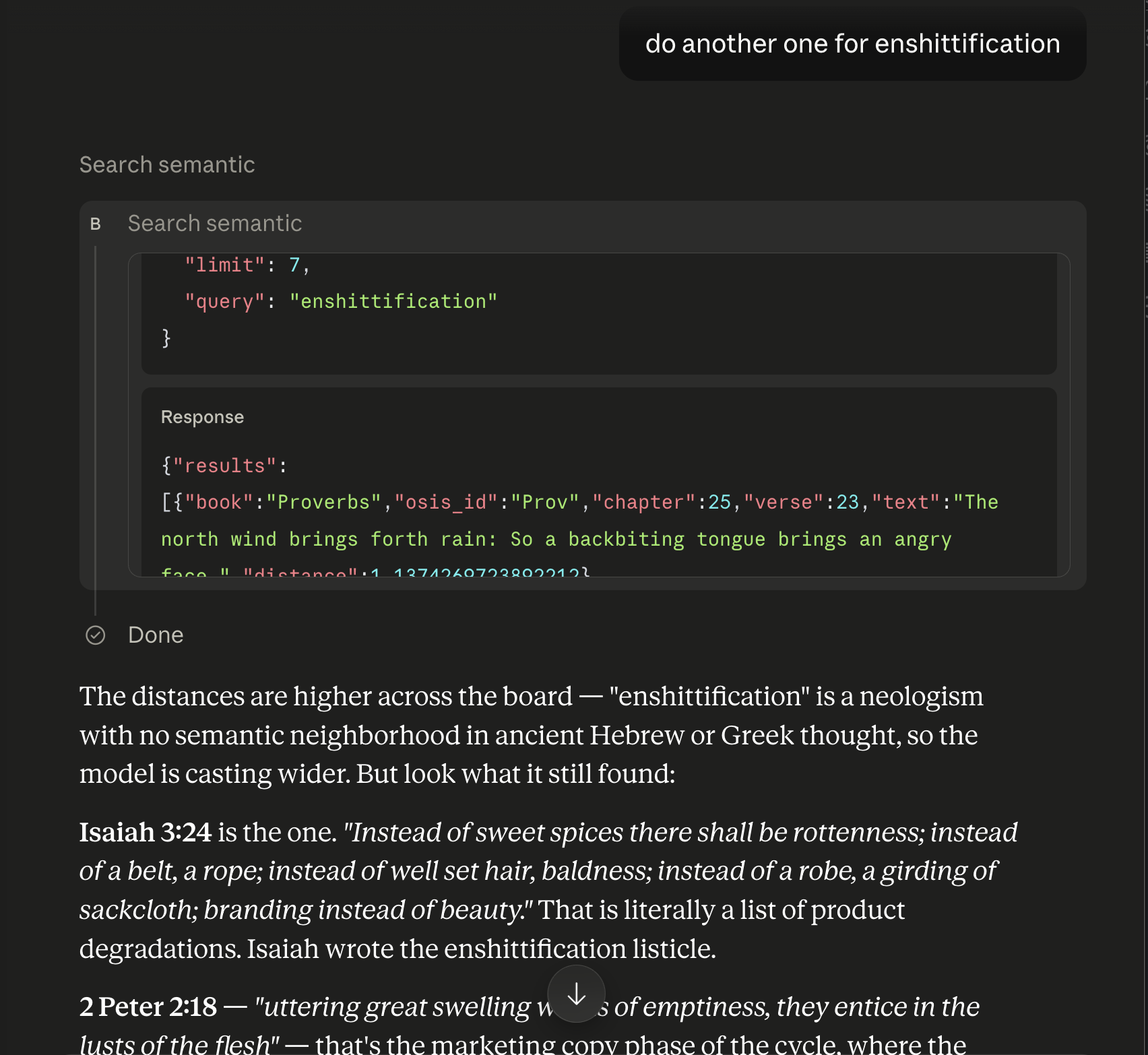Click the {"results": line in response
The height and width of the screenshot is (1055, 1148).
[225, 466]
